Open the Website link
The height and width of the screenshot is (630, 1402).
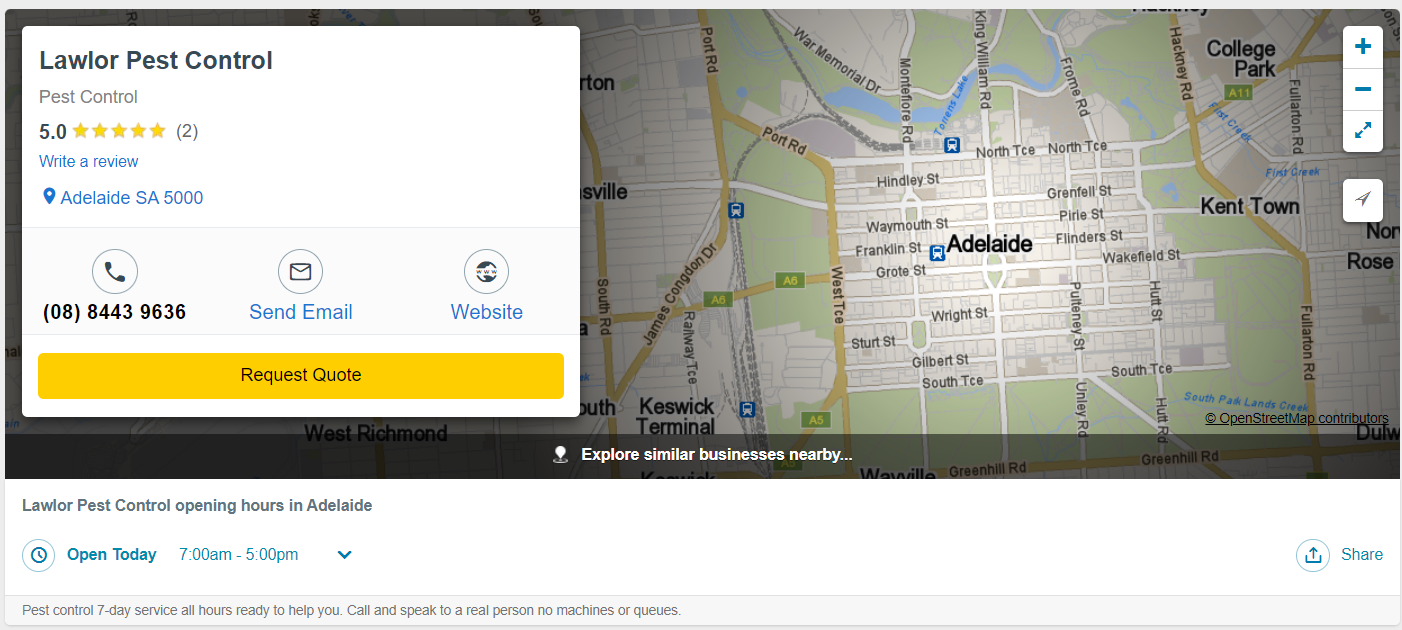pos(487,312)
